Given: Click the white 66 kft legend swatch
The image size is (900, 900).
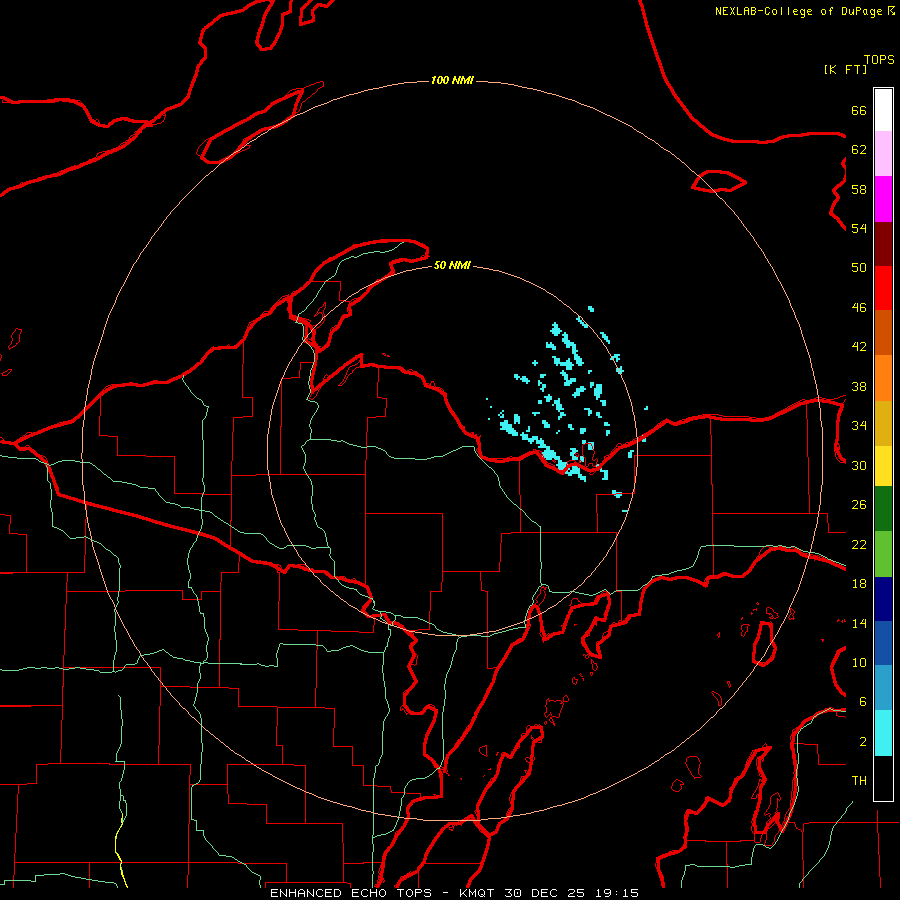Looking at the screenshot, I should pos(883,110).
